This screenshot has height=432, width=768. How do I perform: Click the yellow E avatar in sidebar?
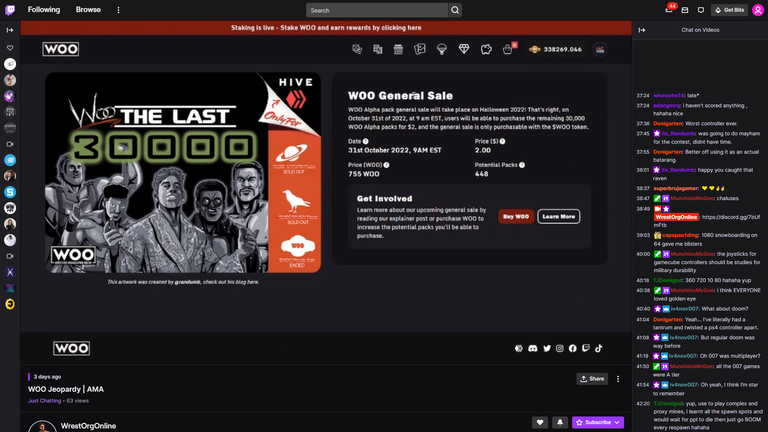[10, 304]
